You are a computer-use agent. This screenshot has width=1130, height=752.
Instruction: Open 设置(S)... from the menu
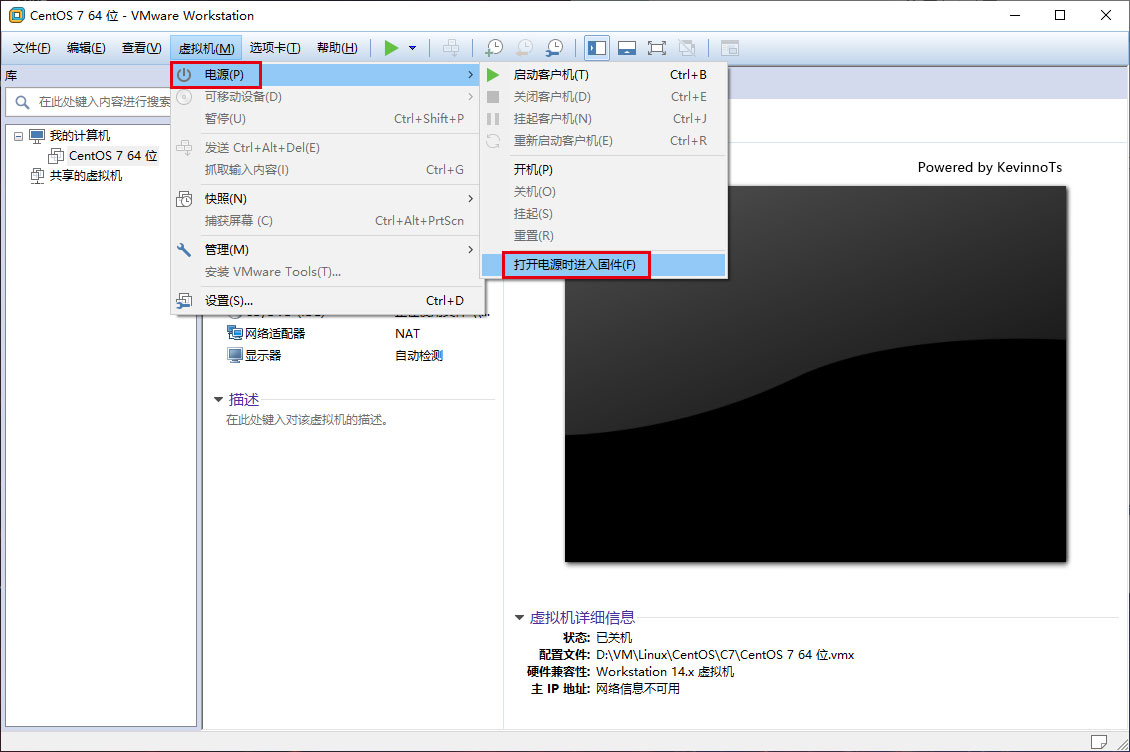click(325, 301)
